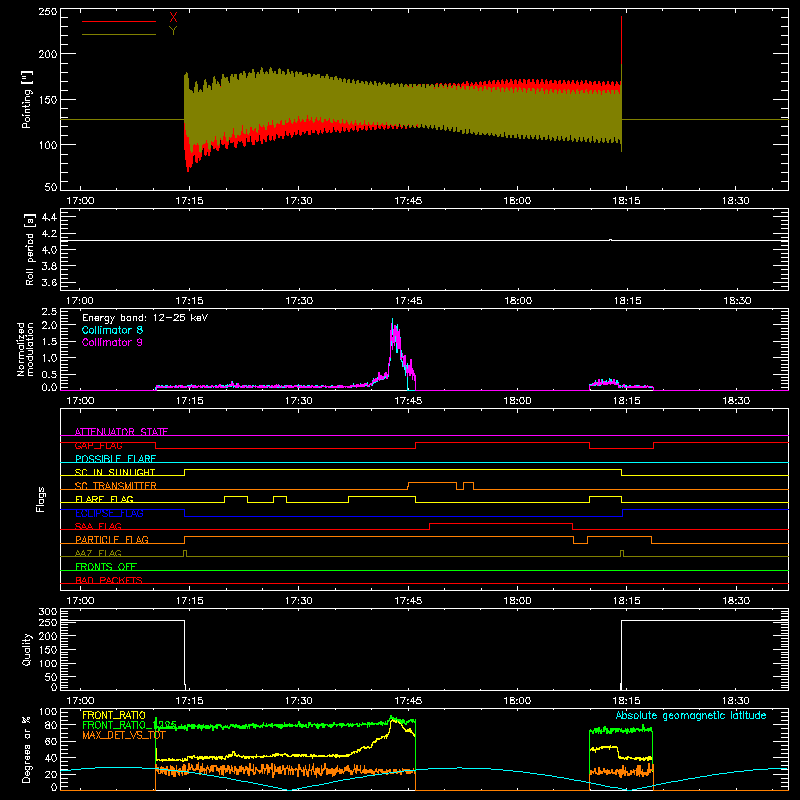Click the Normalized modulation axis title
This screenshot has width=800, height=800.
[x=25, y=349]
